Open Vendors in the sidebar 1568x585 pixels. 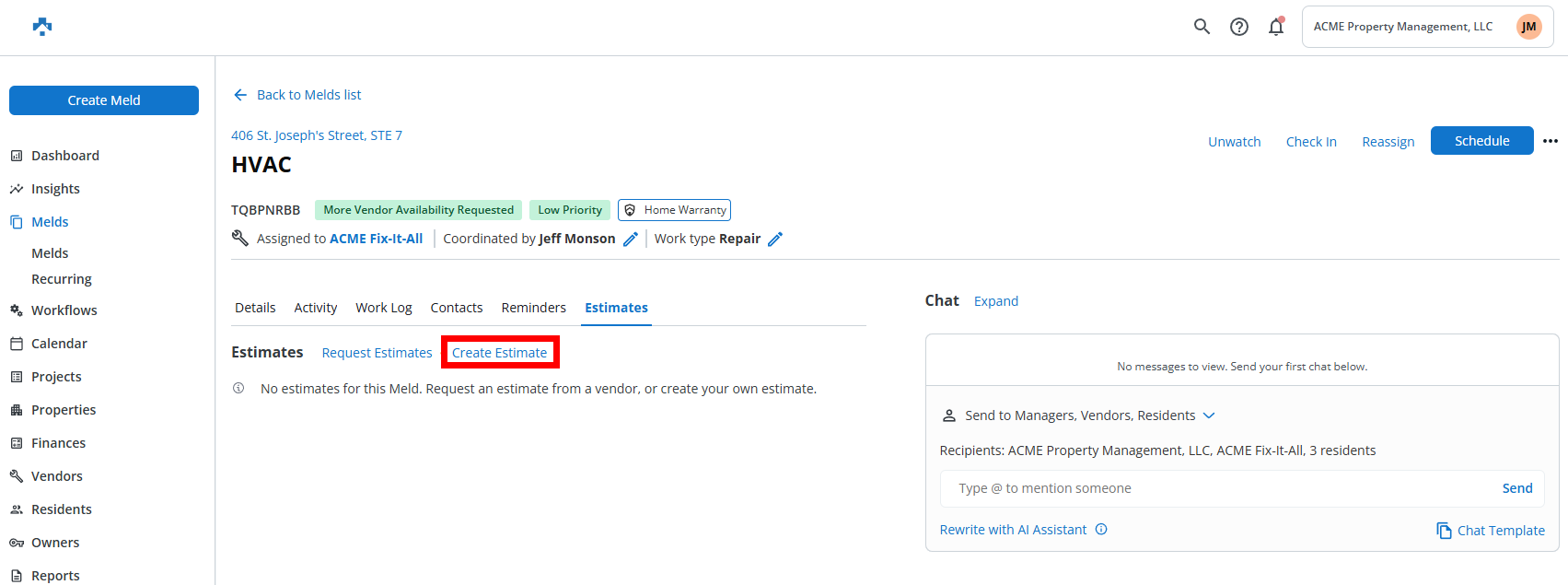pos(57,476)
